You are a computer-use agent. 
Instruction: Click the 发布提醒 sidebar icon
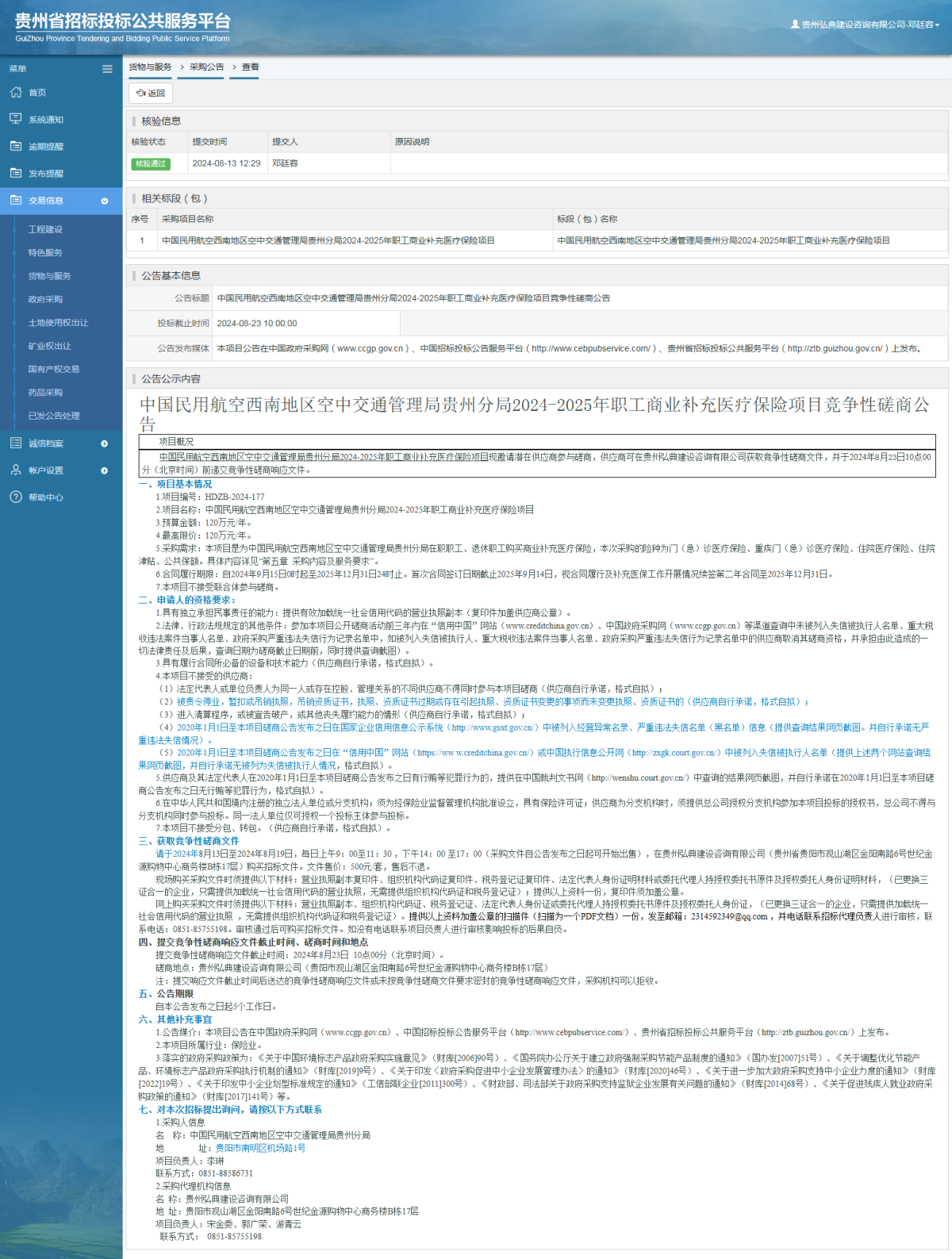(16, 173)
